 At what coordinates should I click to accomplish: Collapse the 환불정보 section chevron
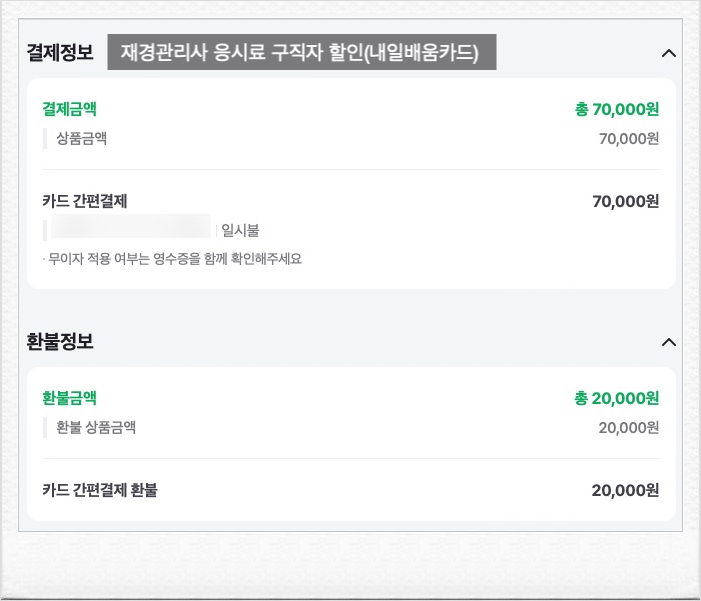(x=669, y=342)
